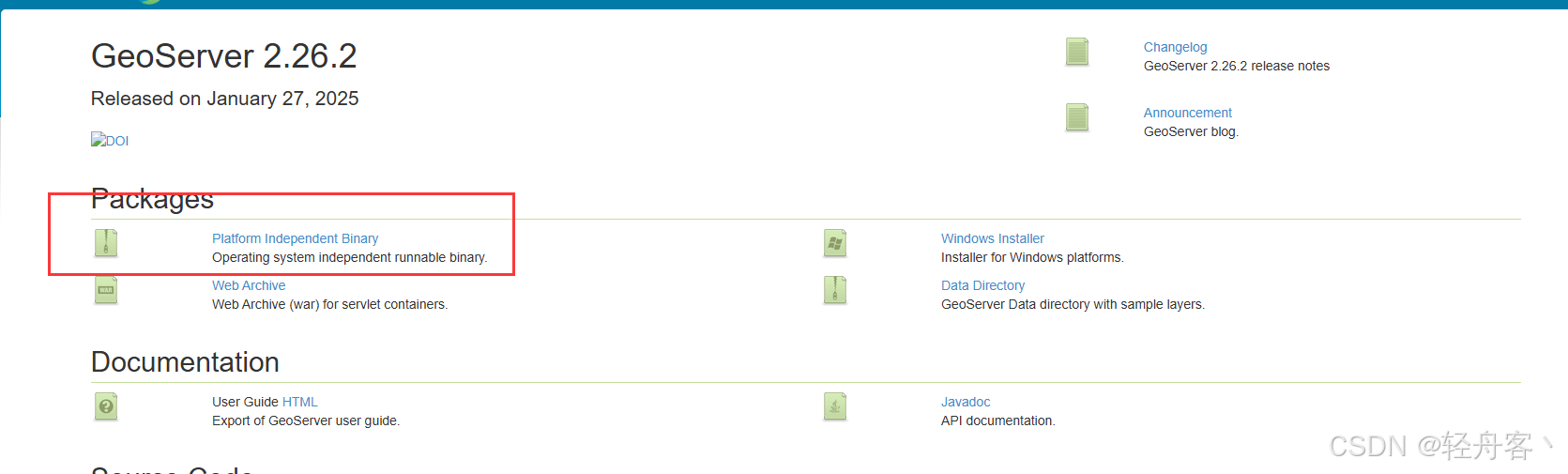Click the 'Packages' section heading

coord(153,199)
